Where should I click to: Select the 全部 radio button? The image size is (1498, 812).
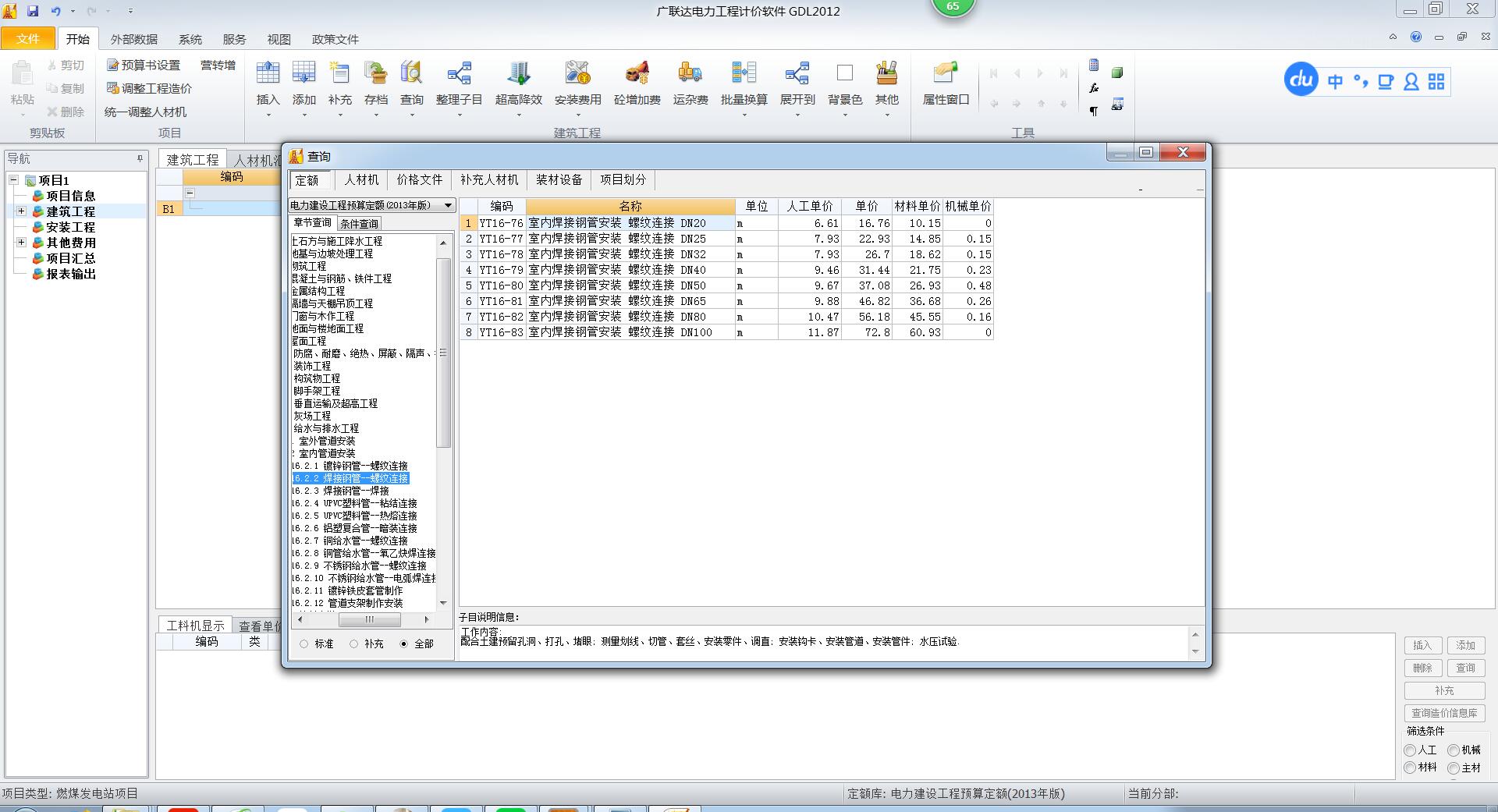(x=403, y=644)
